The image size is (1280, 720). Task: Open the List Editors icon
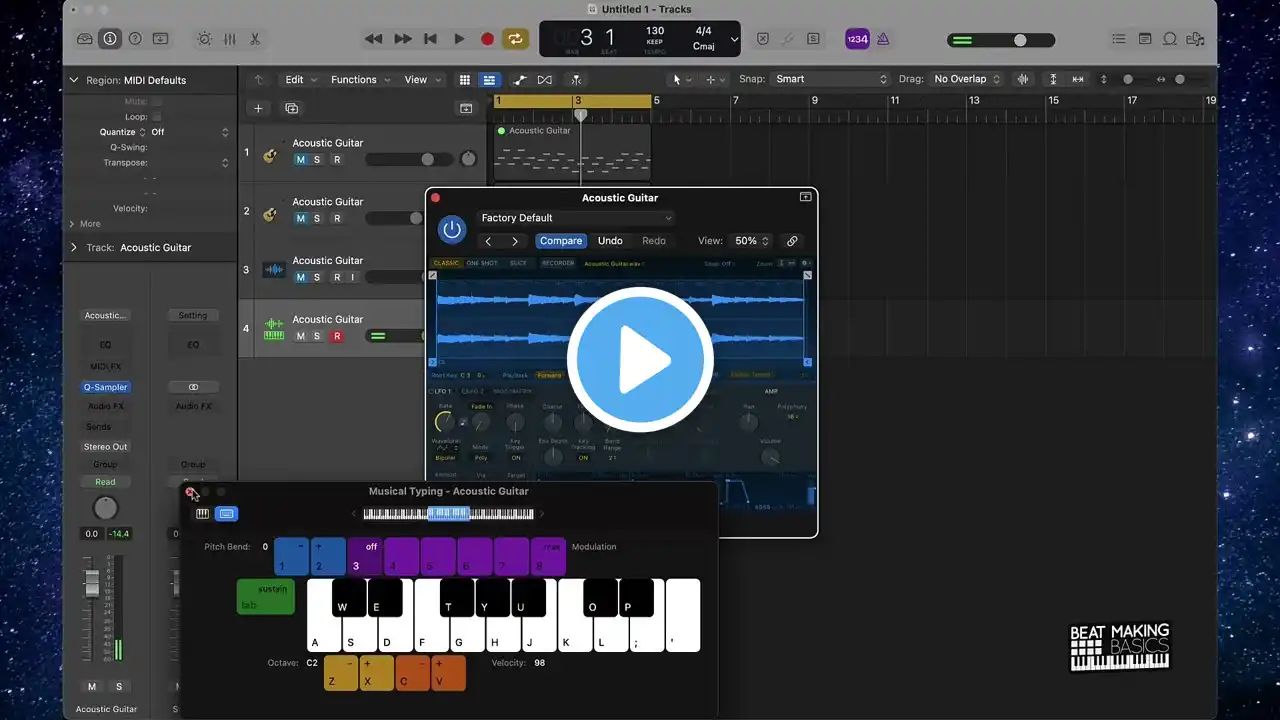click(x=1118, y=39)
